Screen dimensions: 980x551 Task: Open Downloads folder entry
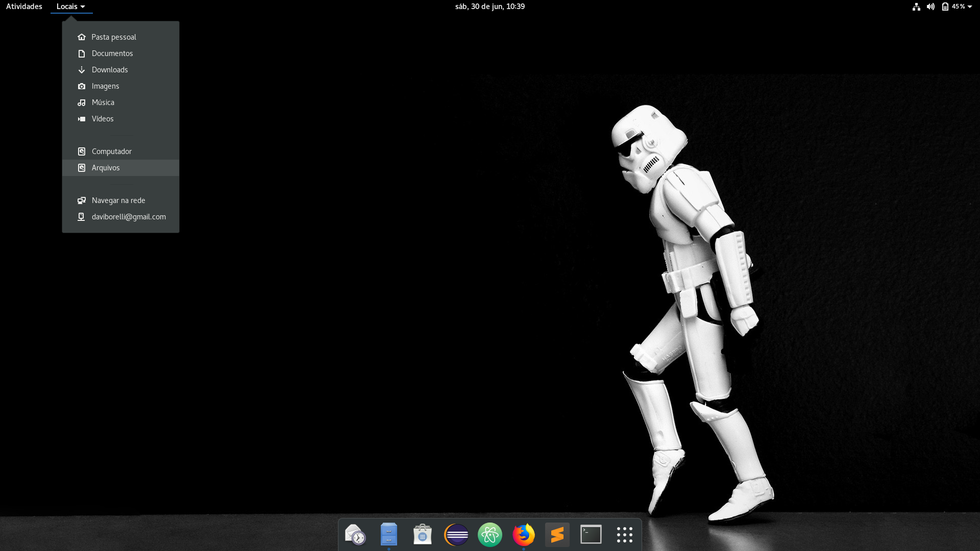[121, 69]
